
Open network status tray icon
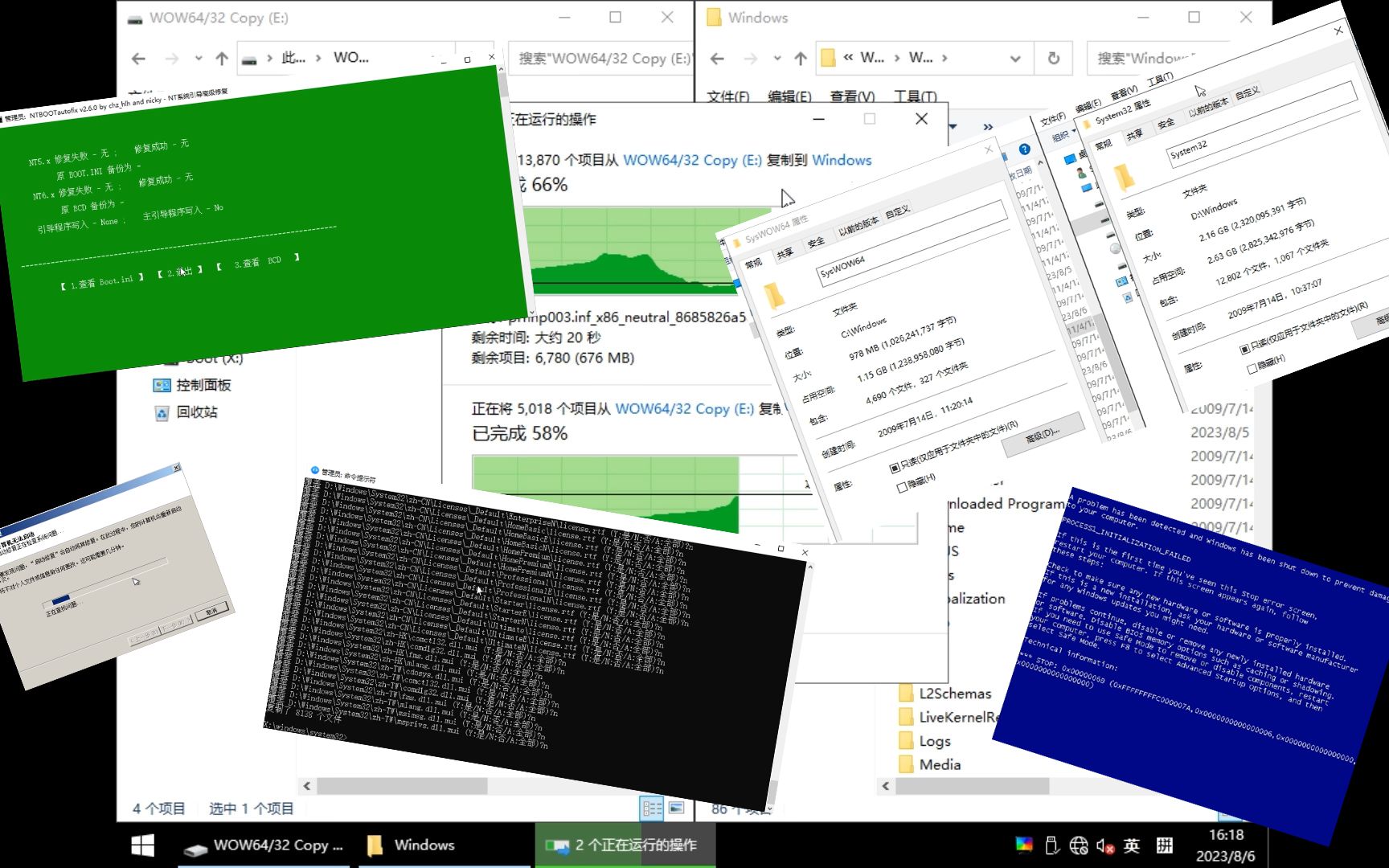(1079, 845)
